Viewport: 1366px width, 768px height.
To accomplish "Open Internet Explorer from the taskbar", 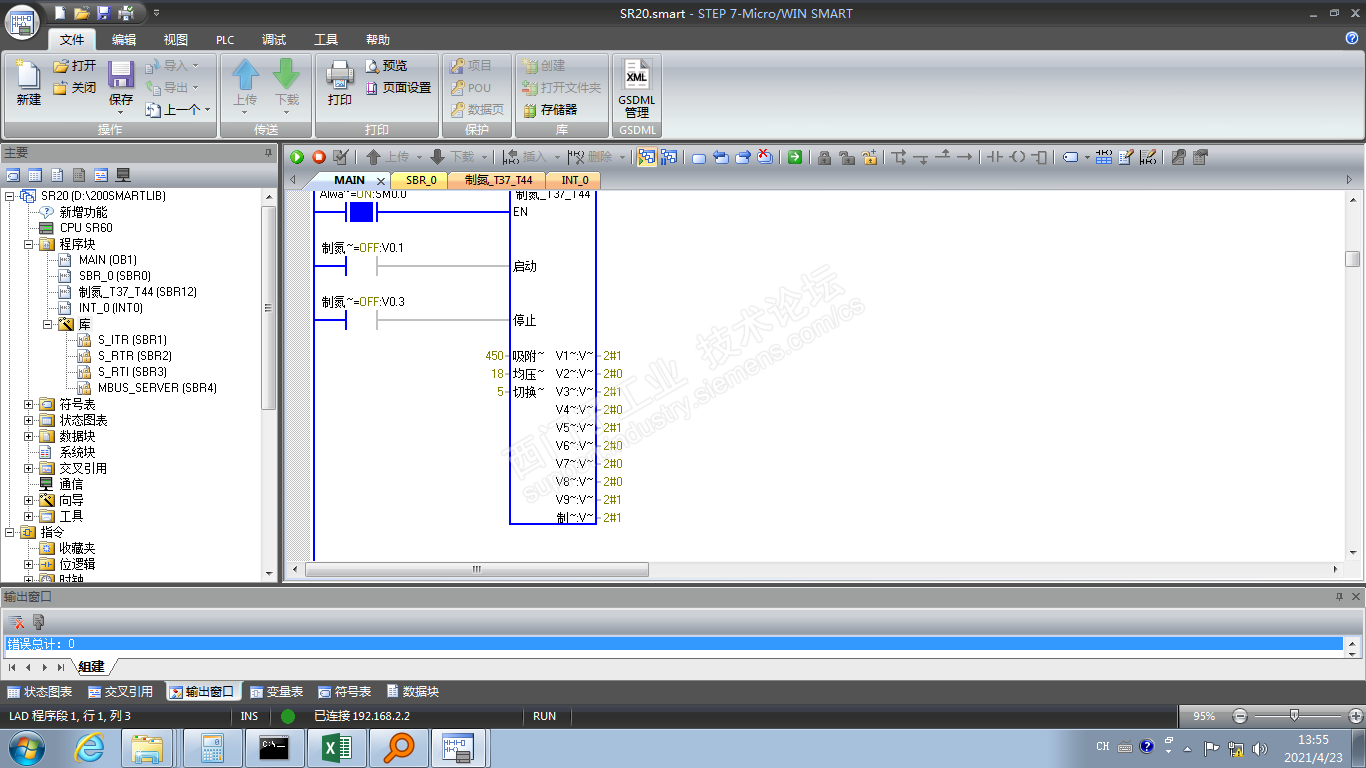I will tap(90, 748).
